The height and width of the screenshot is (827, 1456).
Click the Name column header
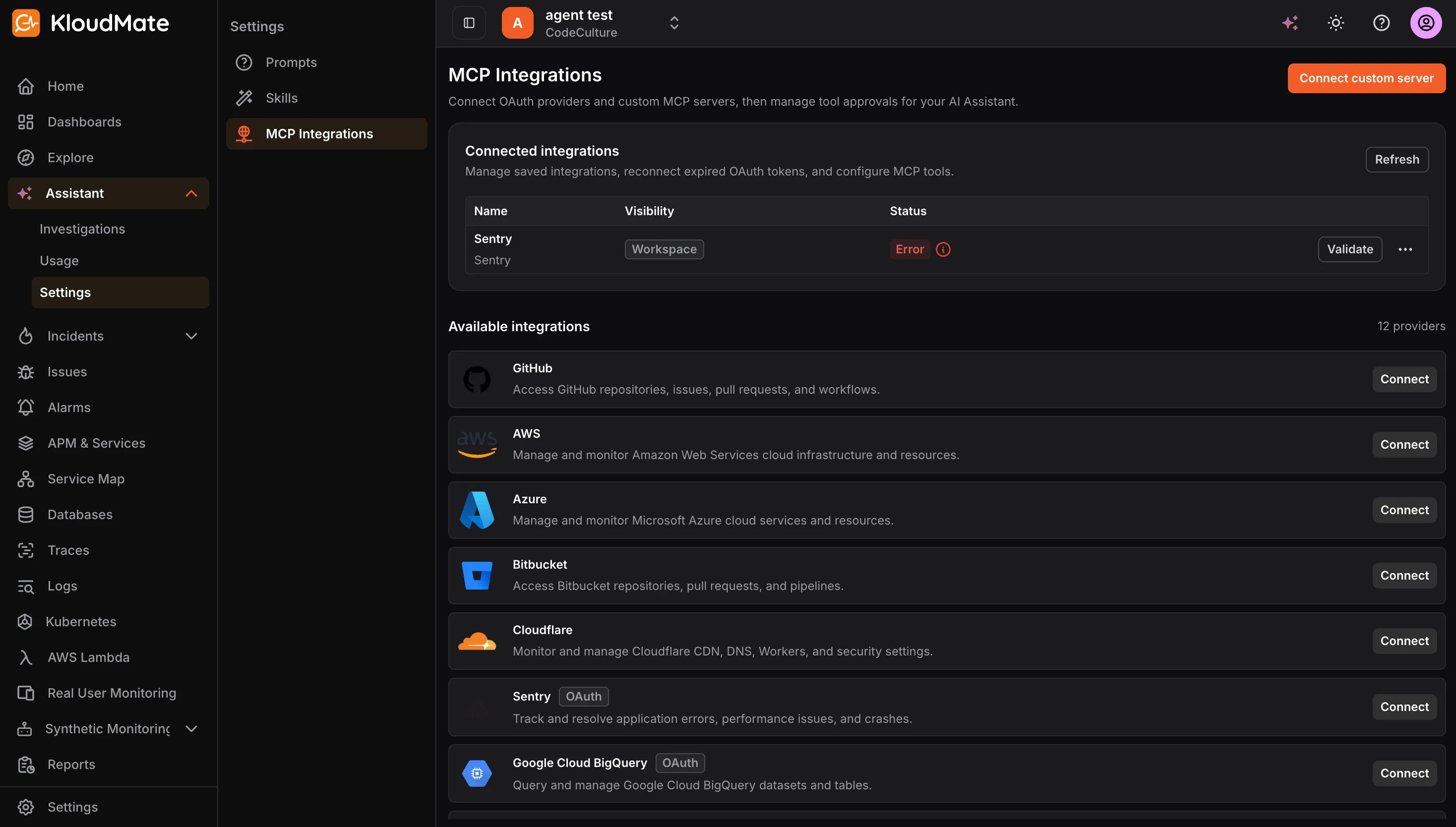pyautogui.click(x=491, y=211)
